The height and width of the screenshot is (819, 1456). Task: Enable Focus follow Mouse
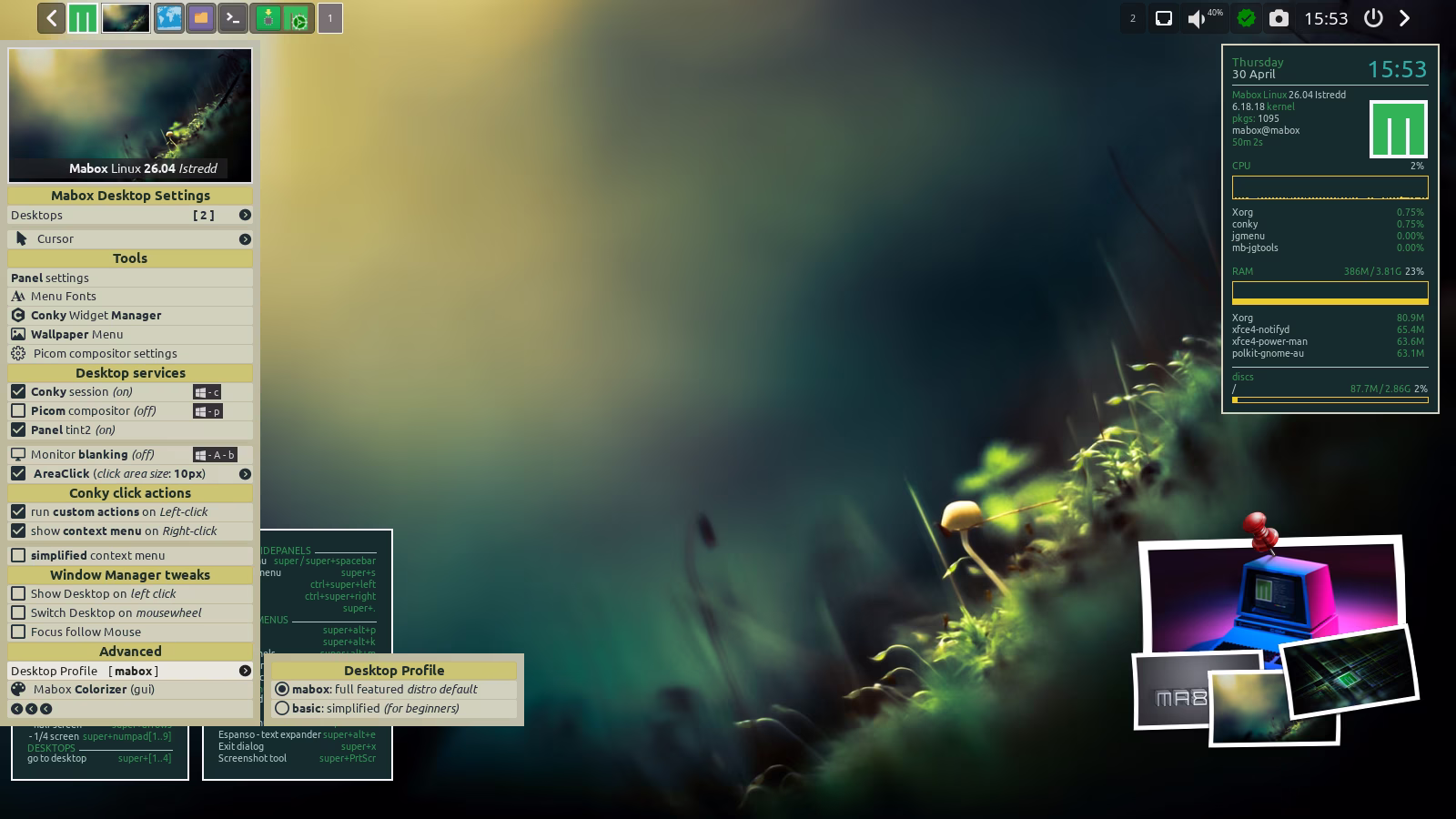point(18,632)
